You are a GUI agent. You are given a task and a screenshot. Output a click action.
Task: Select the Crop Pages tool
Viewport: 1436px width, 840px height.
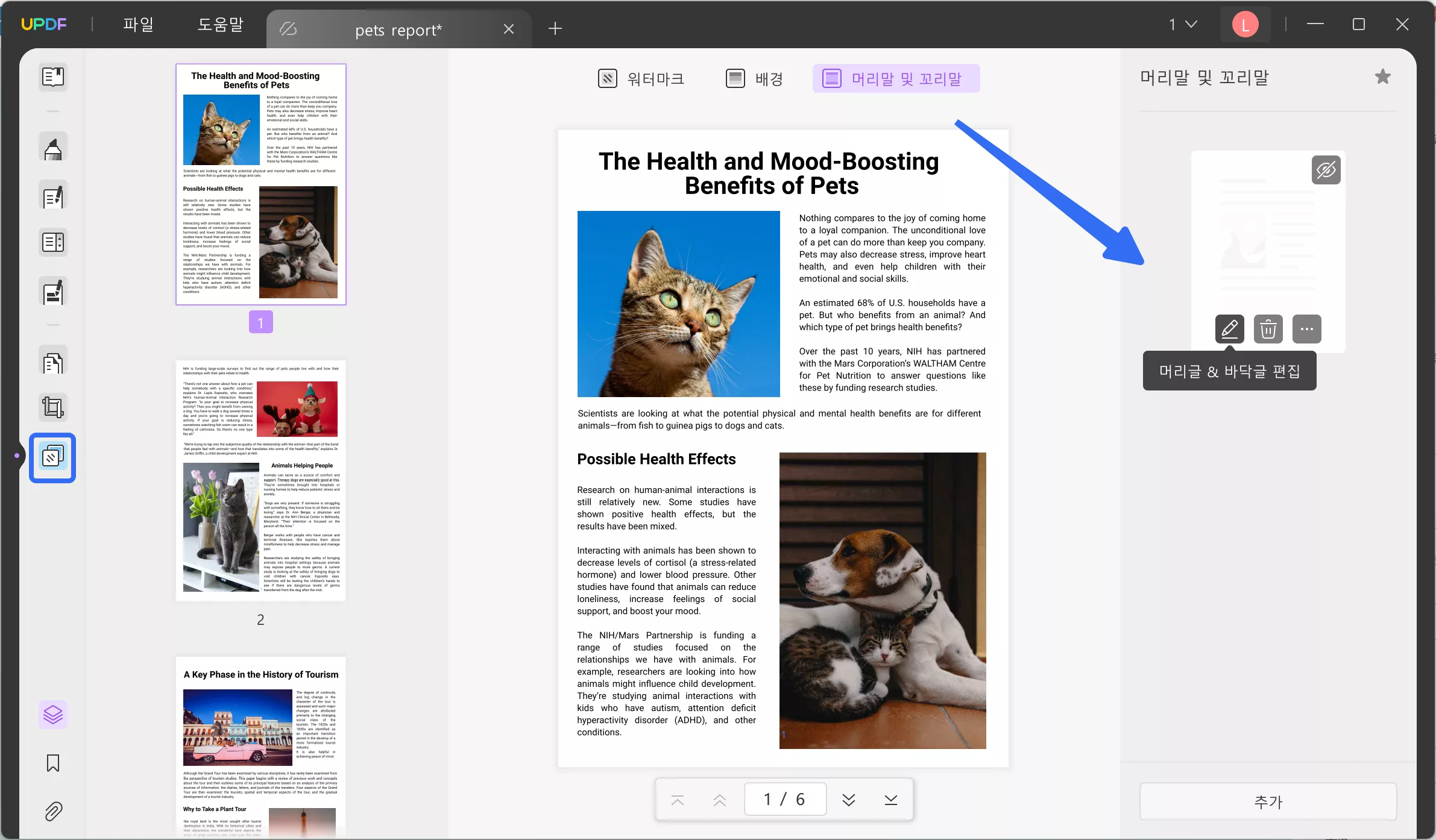[x=53, y=407]
